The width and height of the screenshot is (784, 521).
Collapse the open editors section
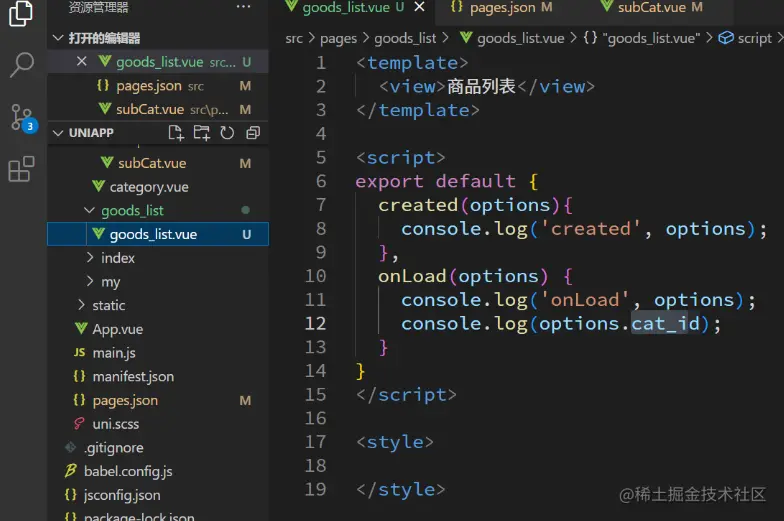point(58,38)
